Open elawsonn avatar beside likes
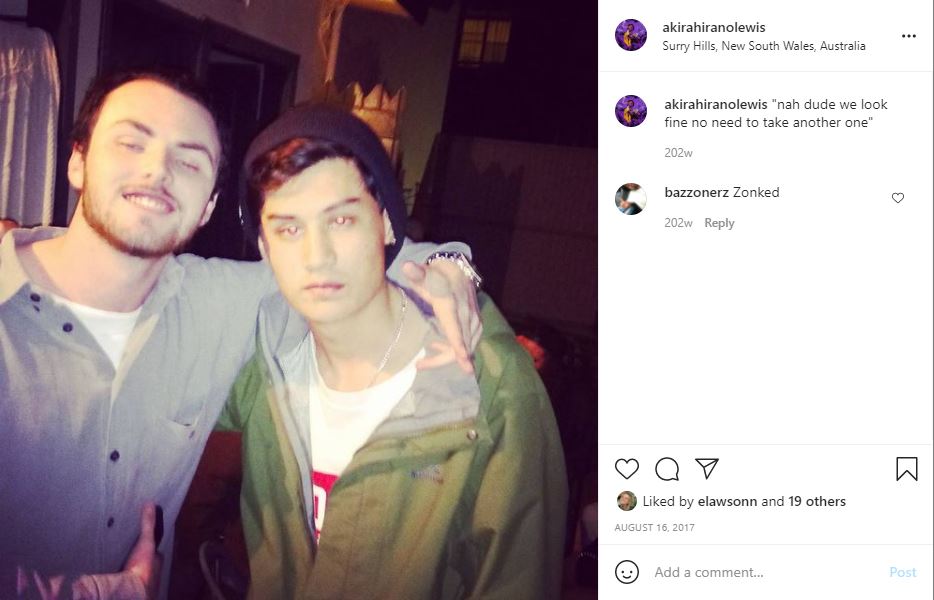934x600 pixels. tap(627, 501)
